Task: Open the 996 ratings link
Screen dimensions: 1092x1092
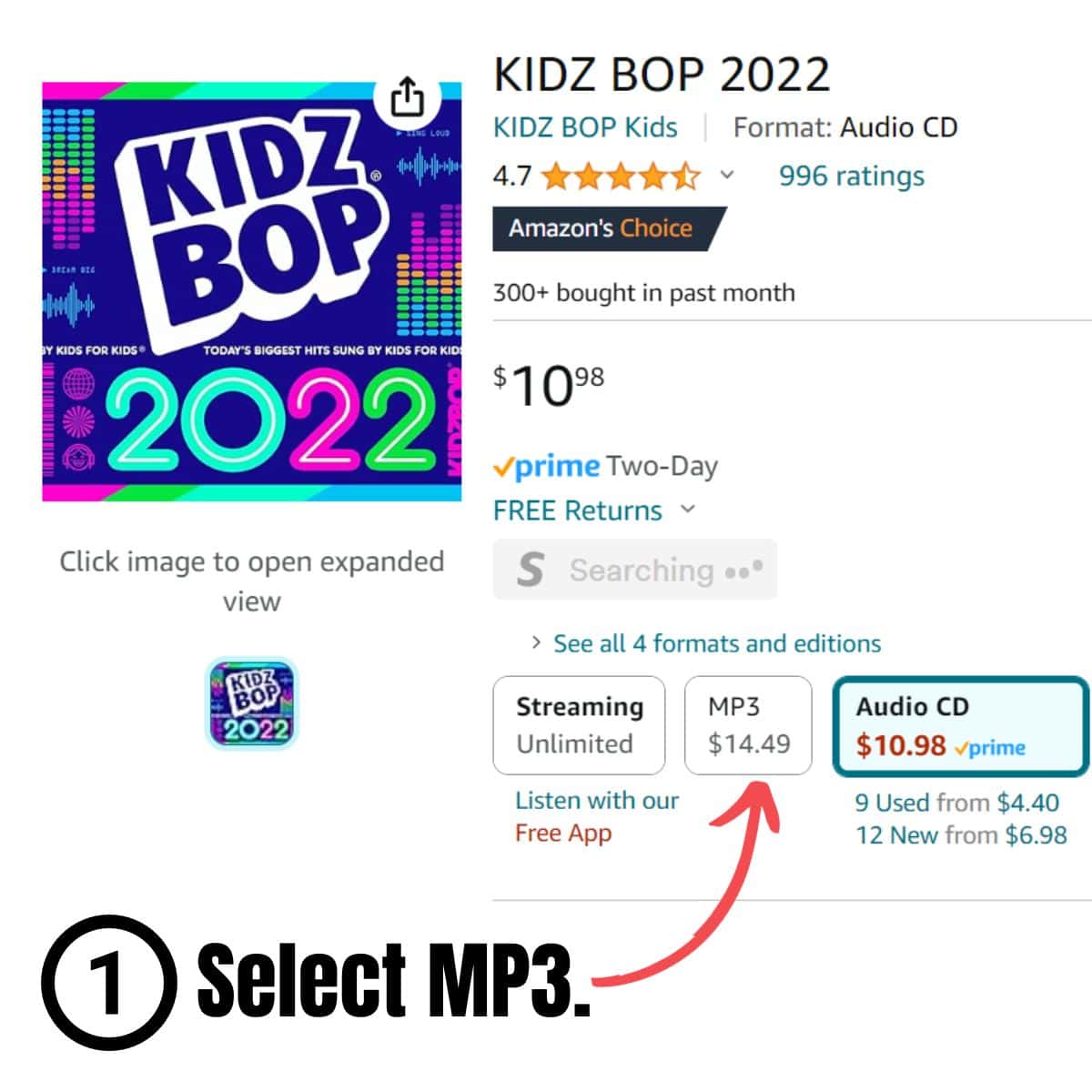Action: pyautogui.click(x=851, y=176)
